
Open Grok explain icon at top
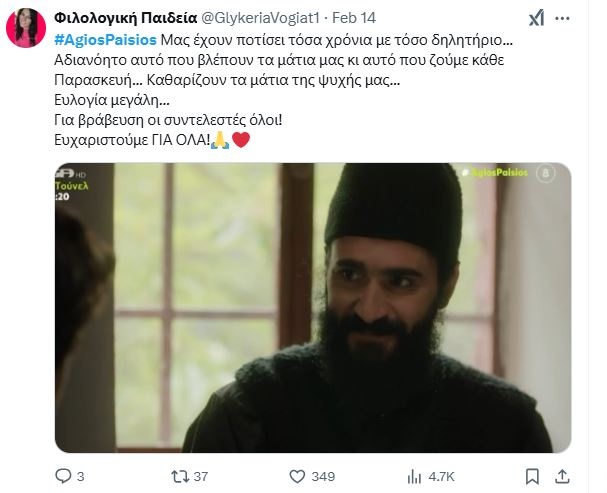click(x=537, y=18)
